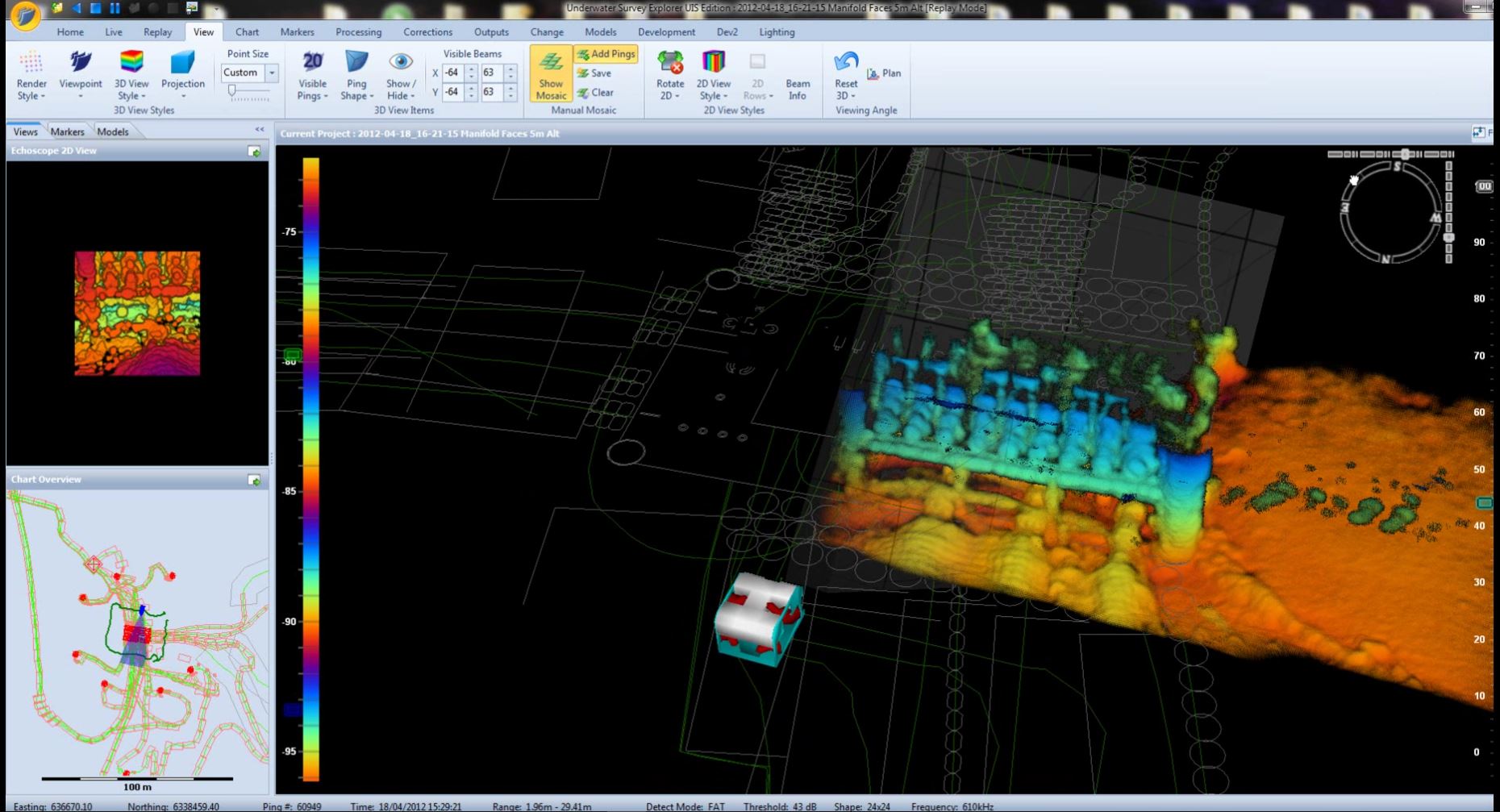The width and height of the screenshot is (1500, 812).
Task: Expand the Point Size Custom dropdown
Action: pos(272,73)
